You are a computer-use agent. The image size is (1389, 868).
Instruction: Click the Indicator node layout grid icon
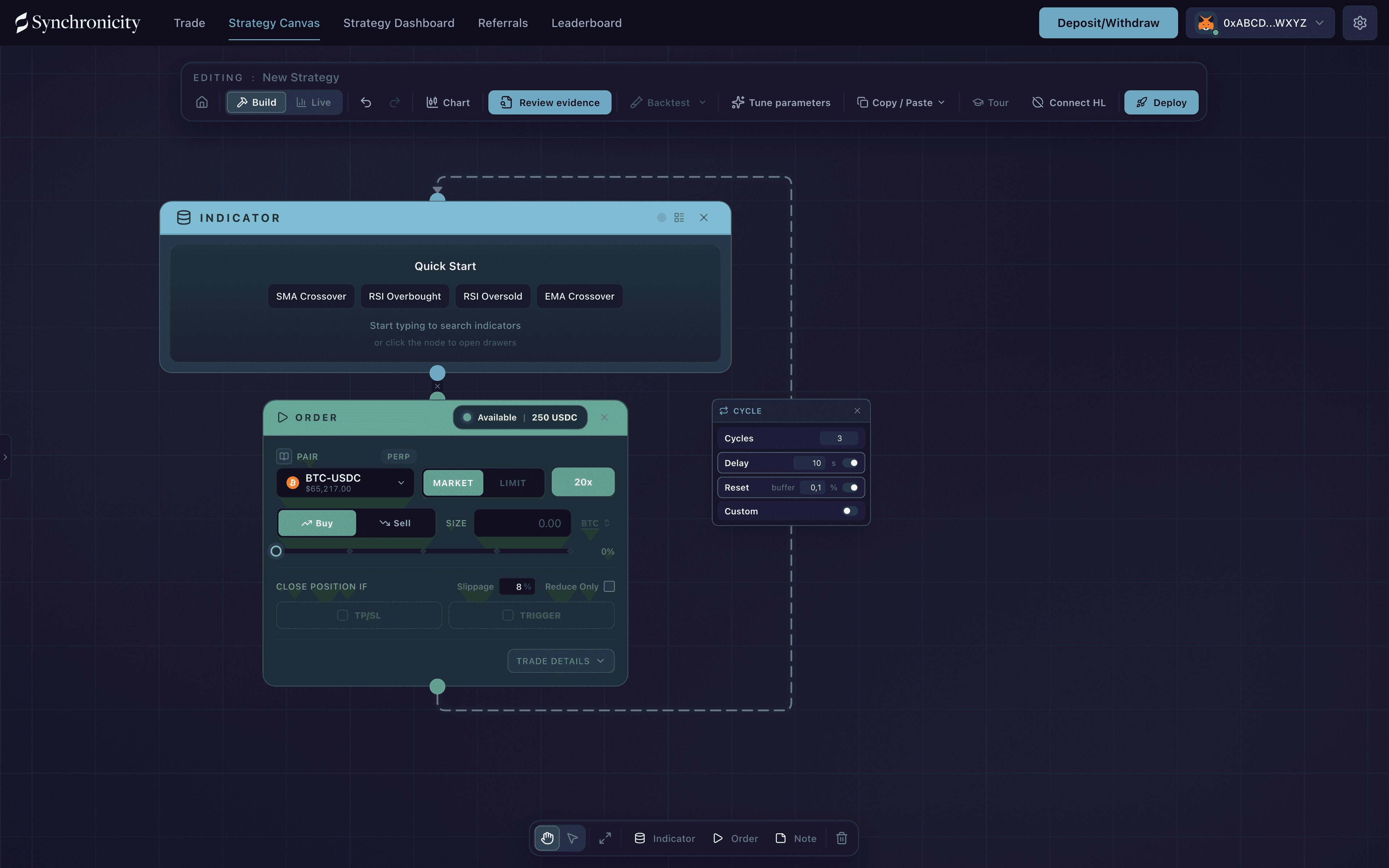point(679,218)
